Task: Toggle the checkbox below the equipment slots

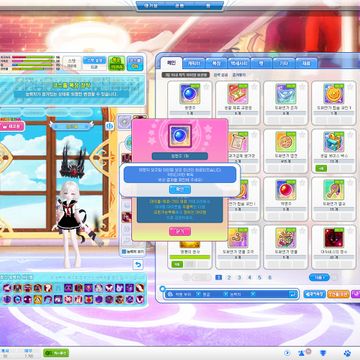Action: (124, 251)
